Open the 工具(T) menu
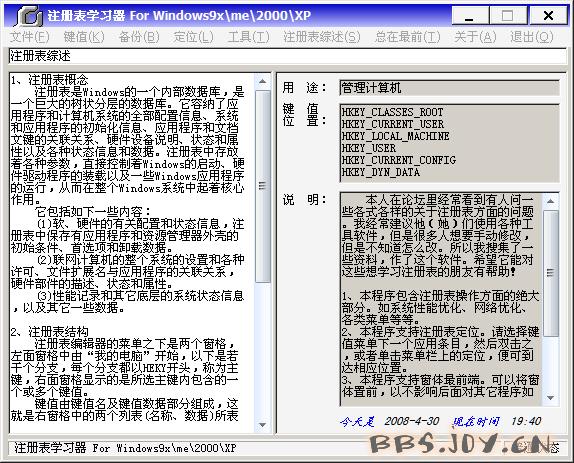574x463 pixels. [x=249, y=37]
